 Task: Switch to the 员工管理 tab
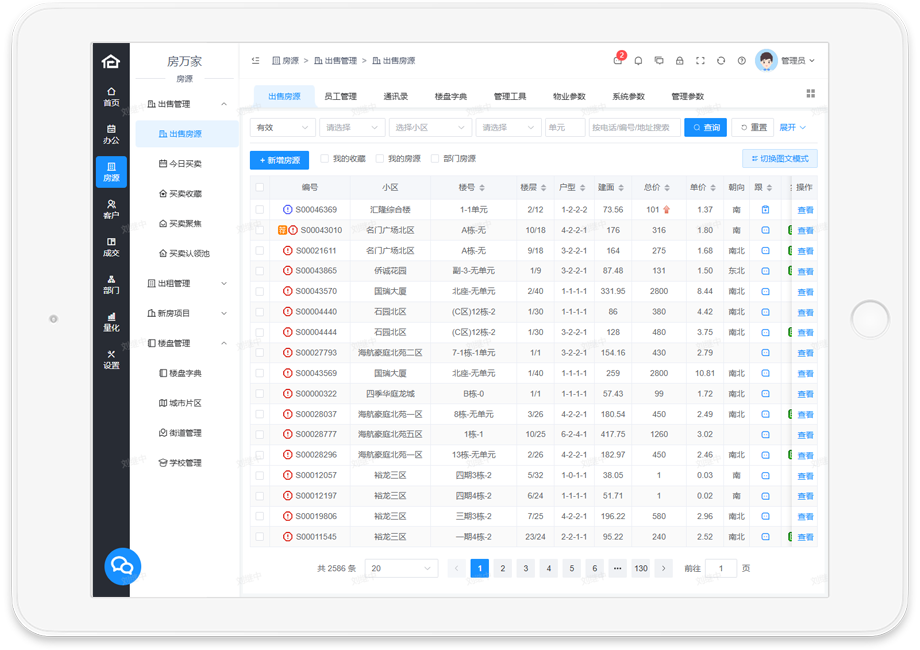pyautogui.click(x=340, y=96)
